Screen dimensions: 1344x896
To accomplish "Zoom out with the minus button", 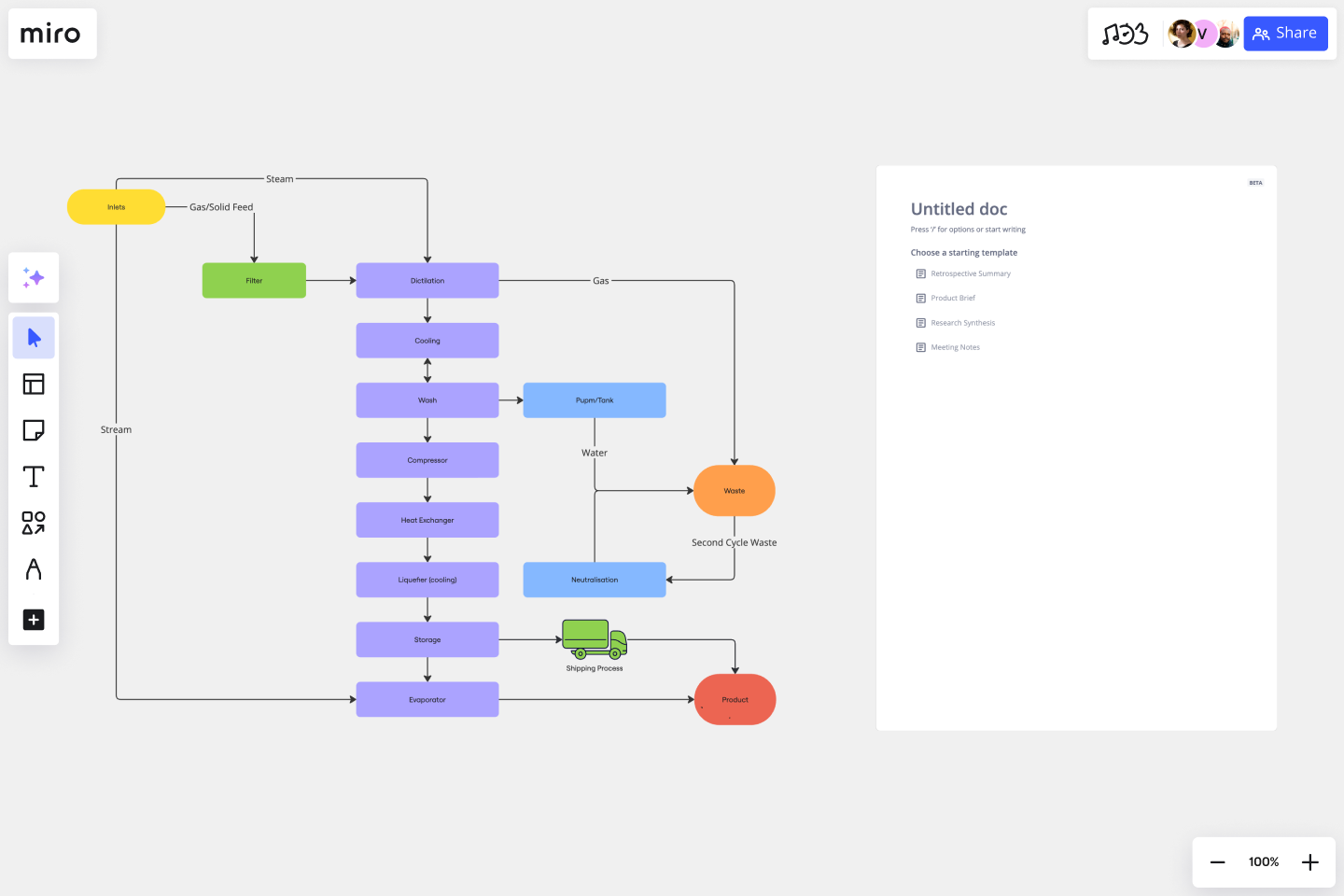I will (1217, 862).
